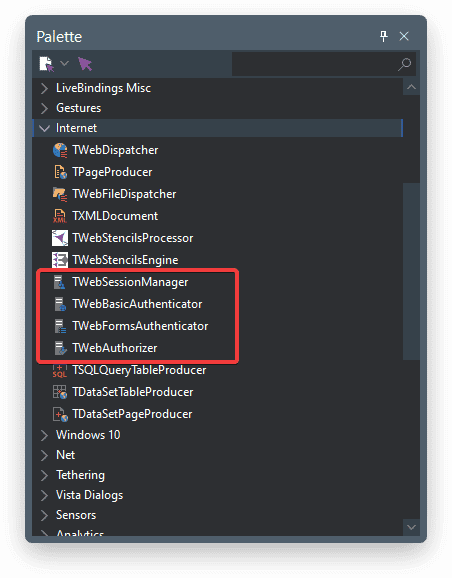Select the TWebDispatcher component icon
The height and width of the screenshot is (578, 452).
60,150
